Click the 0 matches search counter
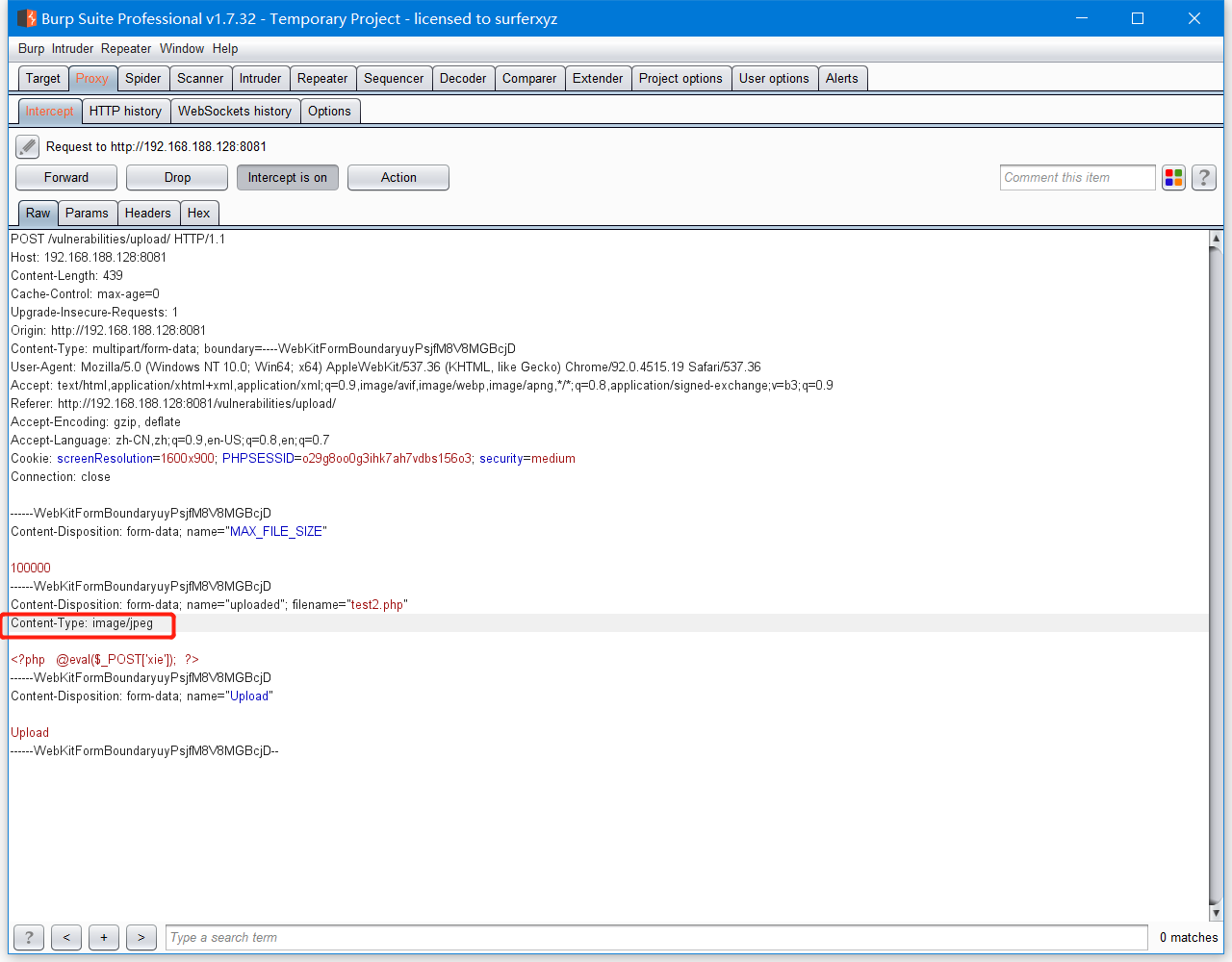Viewport: 1232px width, 962px height. [x=1189, y=937]
